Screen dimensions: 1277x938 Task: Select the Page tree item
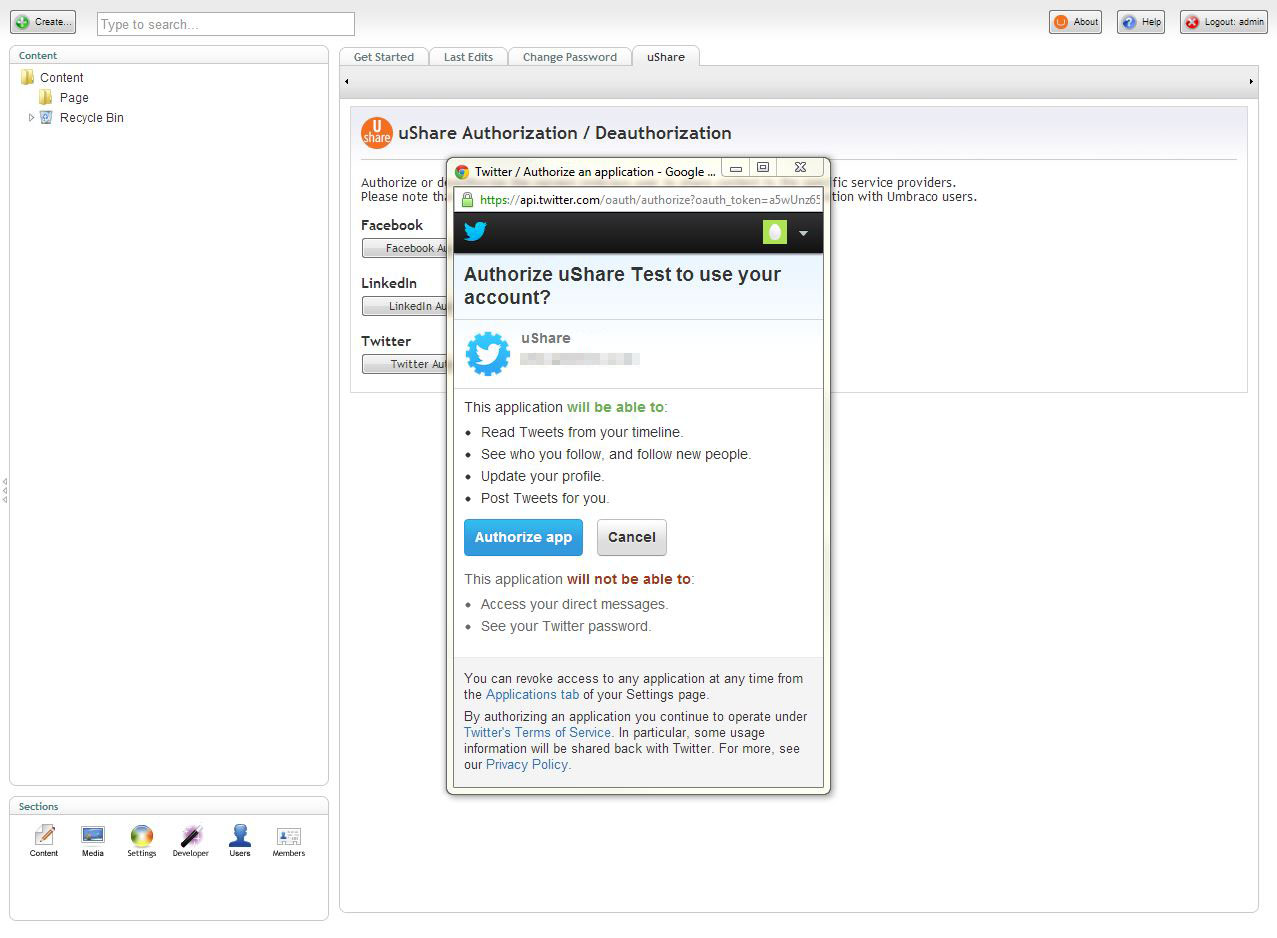click(x=74, y=97)
